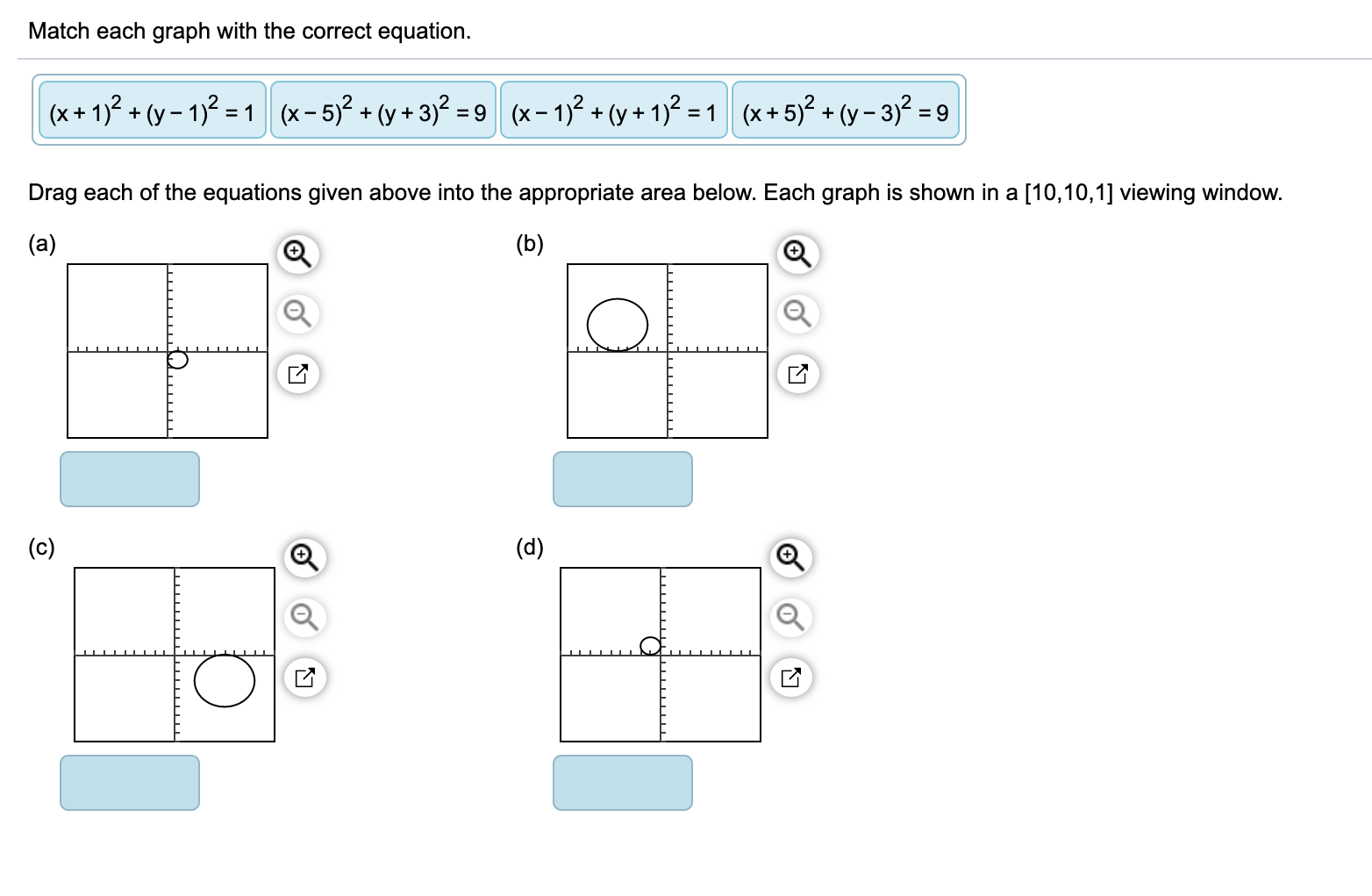The image size is (1372, 896).
Task: Select the equation (x+5)²+(y−3)²=9 tile
Action: (845, 111)
